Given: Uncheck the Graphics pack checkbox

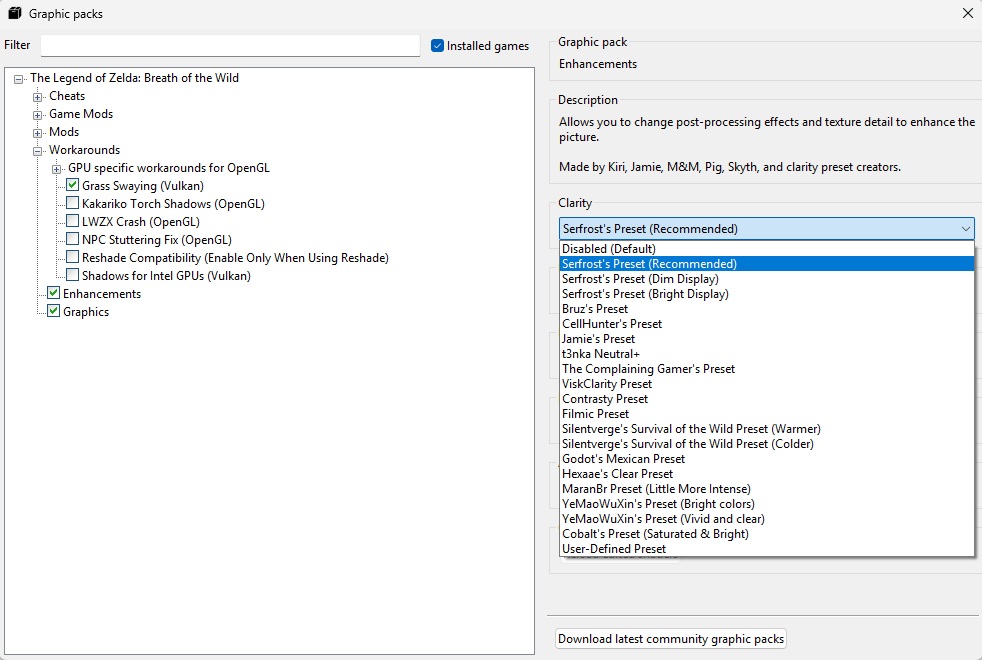Looking at the screenshot, I should pyautogui.click(x=54, y=311).
